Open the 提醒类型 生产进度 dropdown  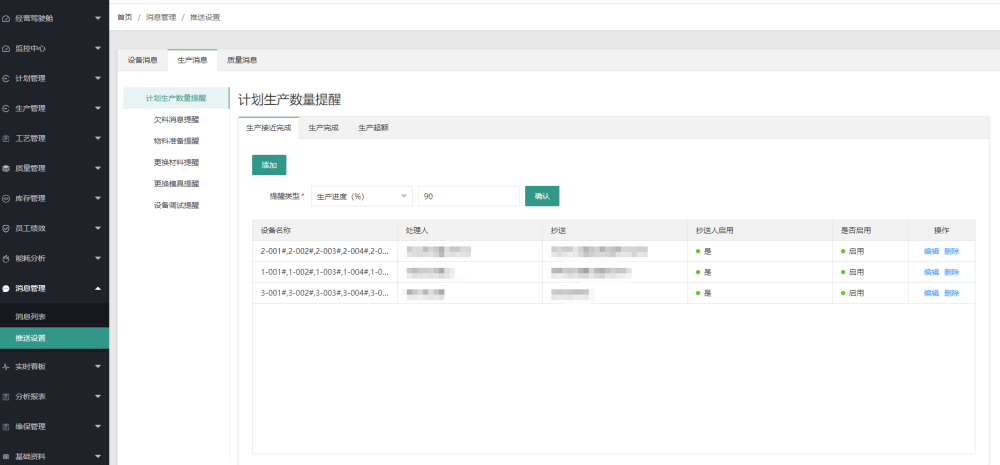coord(362,197)
